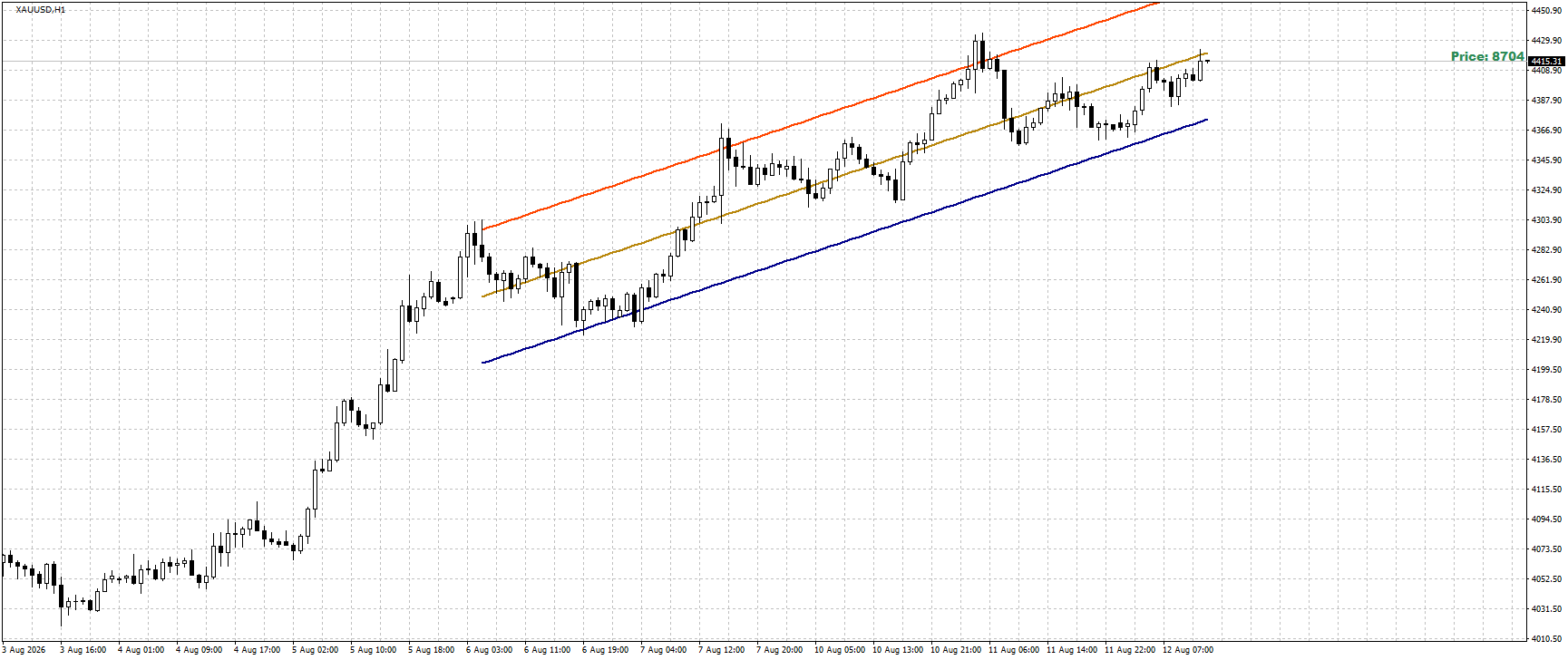This screenshot has width=1568, height=660.
Task: Click the '6 Aug 19:00' time label
Action: coord(606,650)
